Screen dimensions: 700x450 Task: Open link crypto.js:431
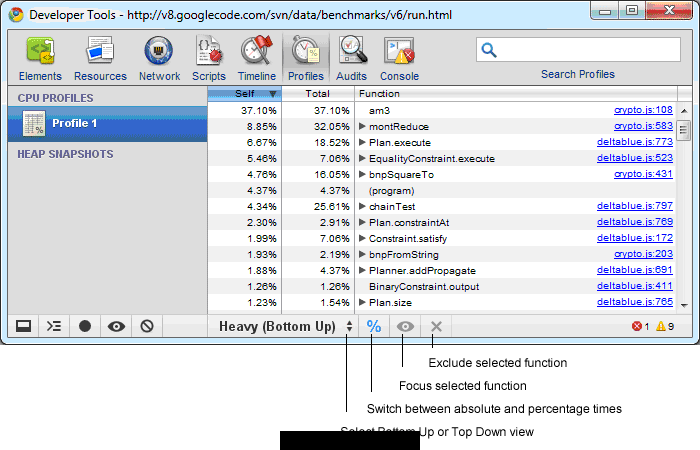[643, 174]
